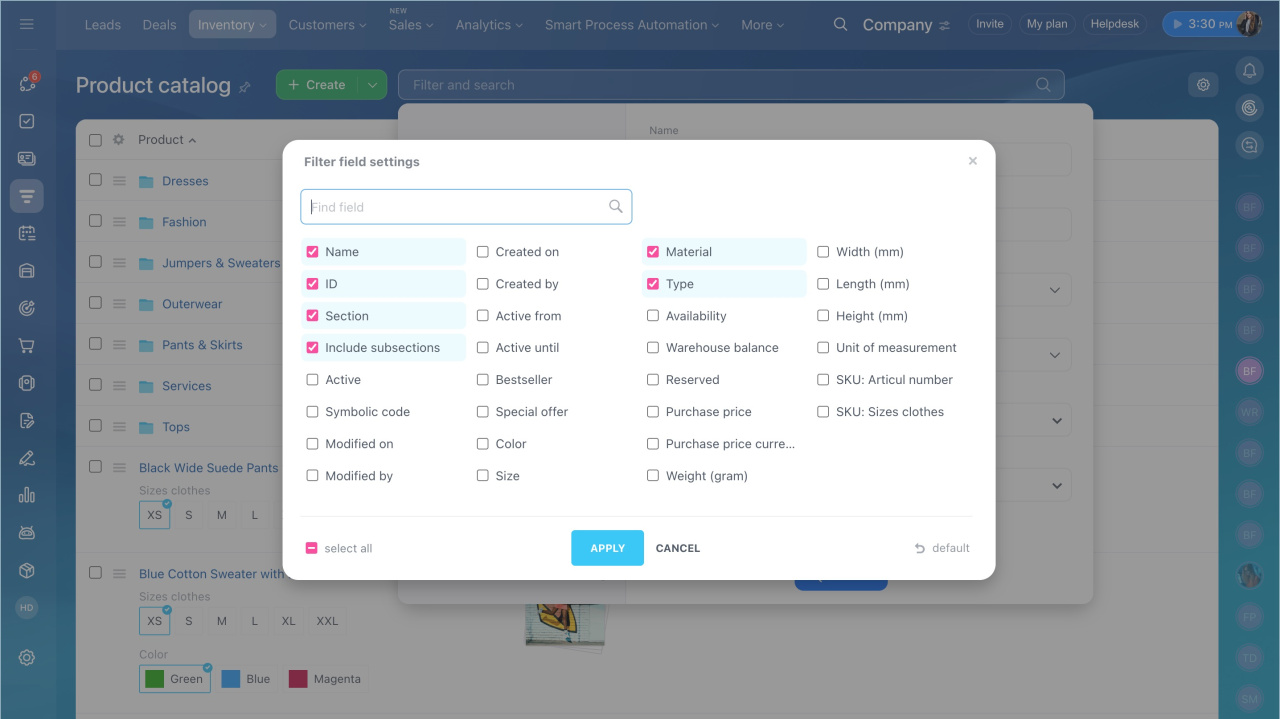The height and width of the screenshot is (719, 1280).
Task: Check the Warehouse balance checkbox
Action: [x=653, y=348]
